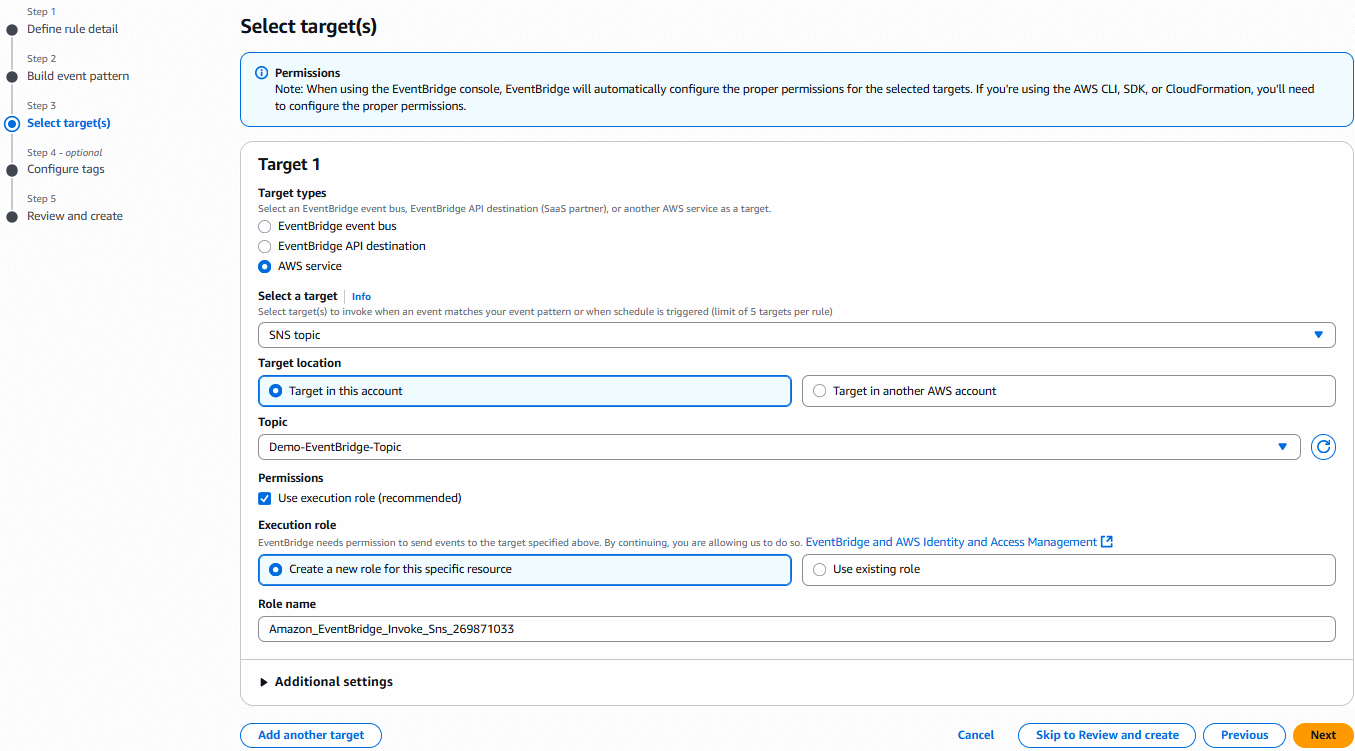Image resolution: width=1355 pixels, height=751 pixels.
Task: Choose Use existing role option
Action: click(x=820, y=569)
